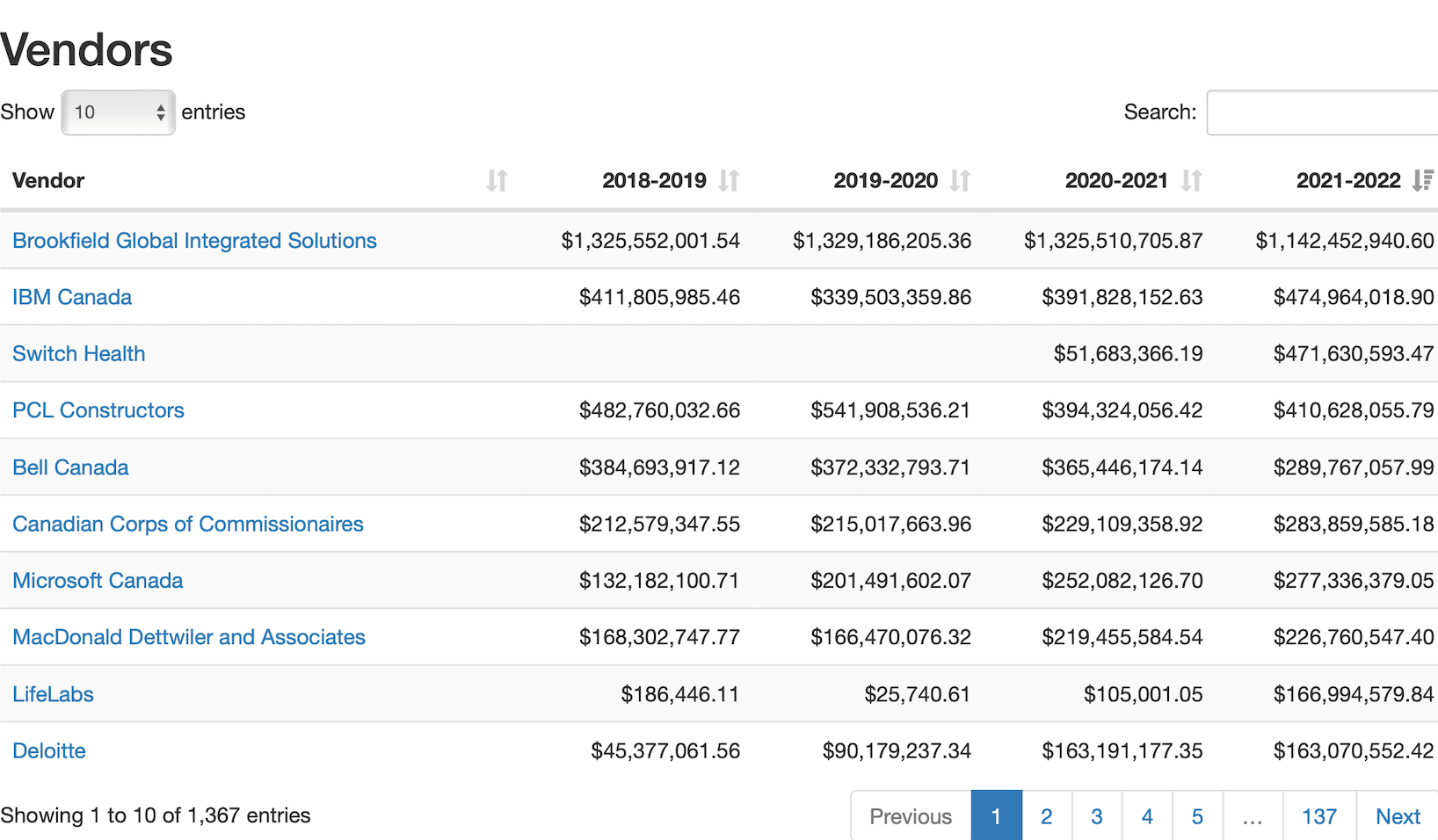Select cell value $474,964,018.90
Image resolution: width=1438 pixels, height=840 pixels.
[1354, 297]
